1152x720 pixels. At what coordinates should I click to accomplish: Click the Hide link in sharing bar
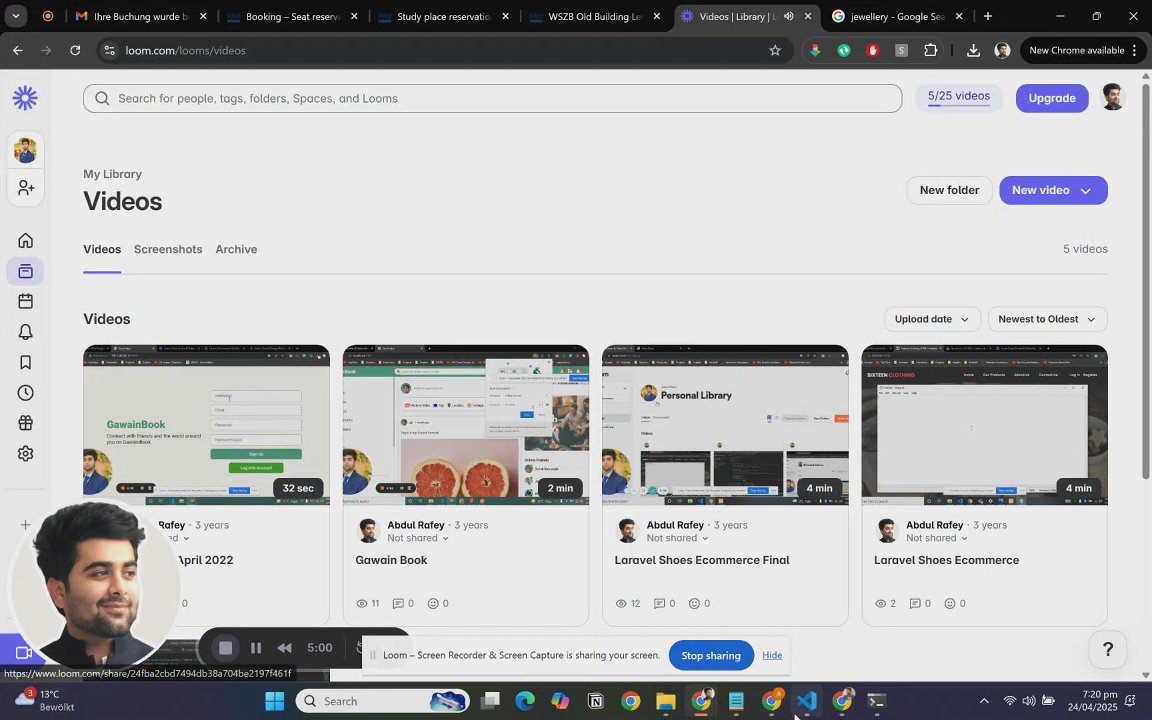[x=771, y=655]
